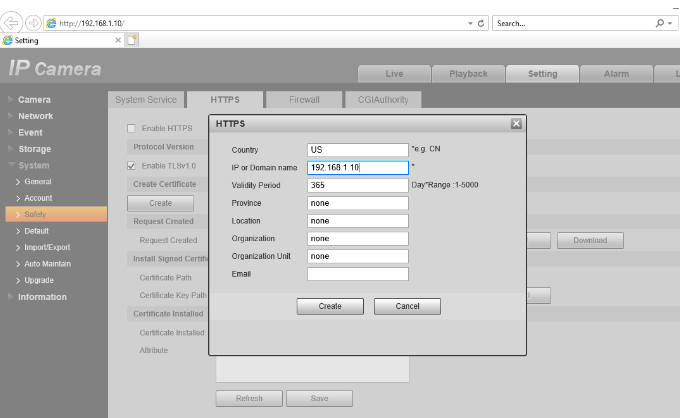Open the search provider dropdown arrow
This screenshot has height=418, width=680.
click(670, 23)
